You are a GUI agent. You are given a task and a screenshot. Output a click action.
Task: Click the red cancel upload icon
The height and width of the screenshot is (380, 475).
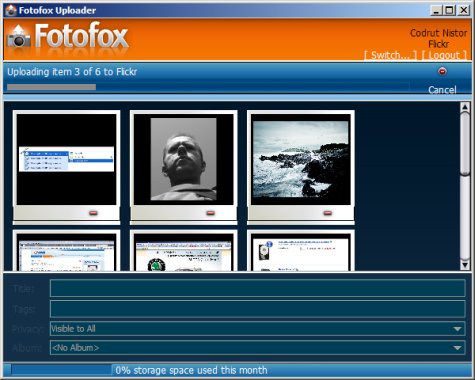(x=442, y=71)
